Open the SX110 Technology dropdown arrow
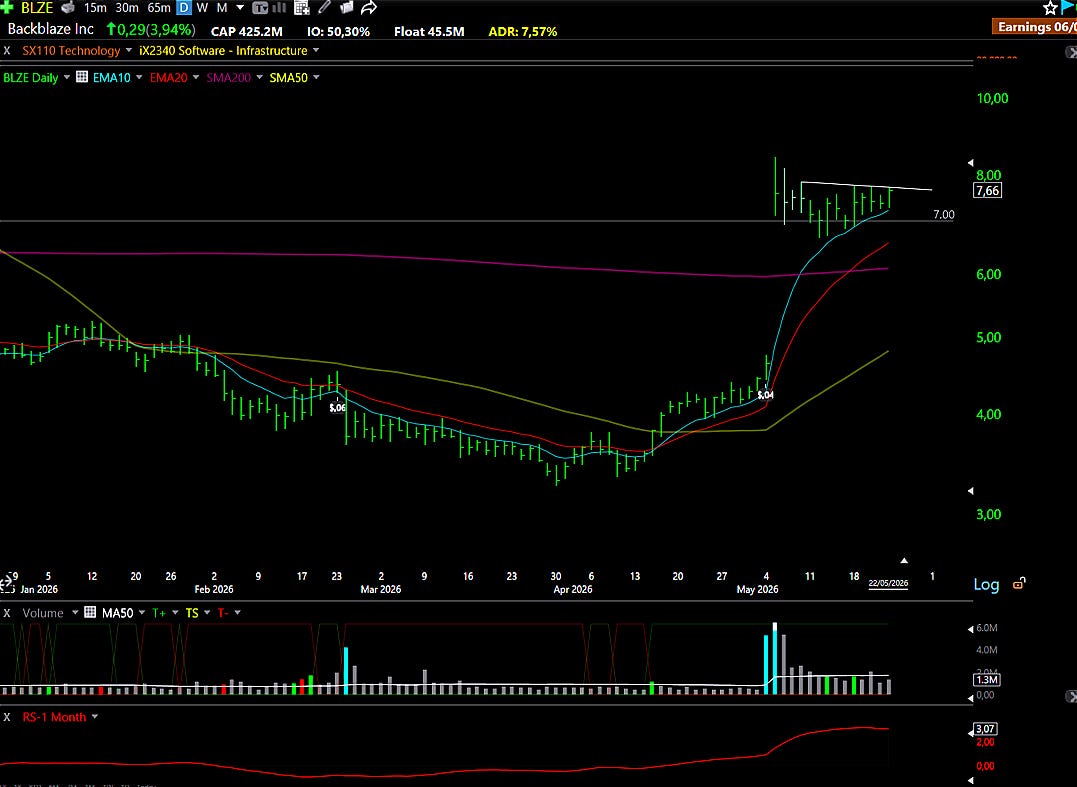The image size is (1077, 787). click(128, 50)
